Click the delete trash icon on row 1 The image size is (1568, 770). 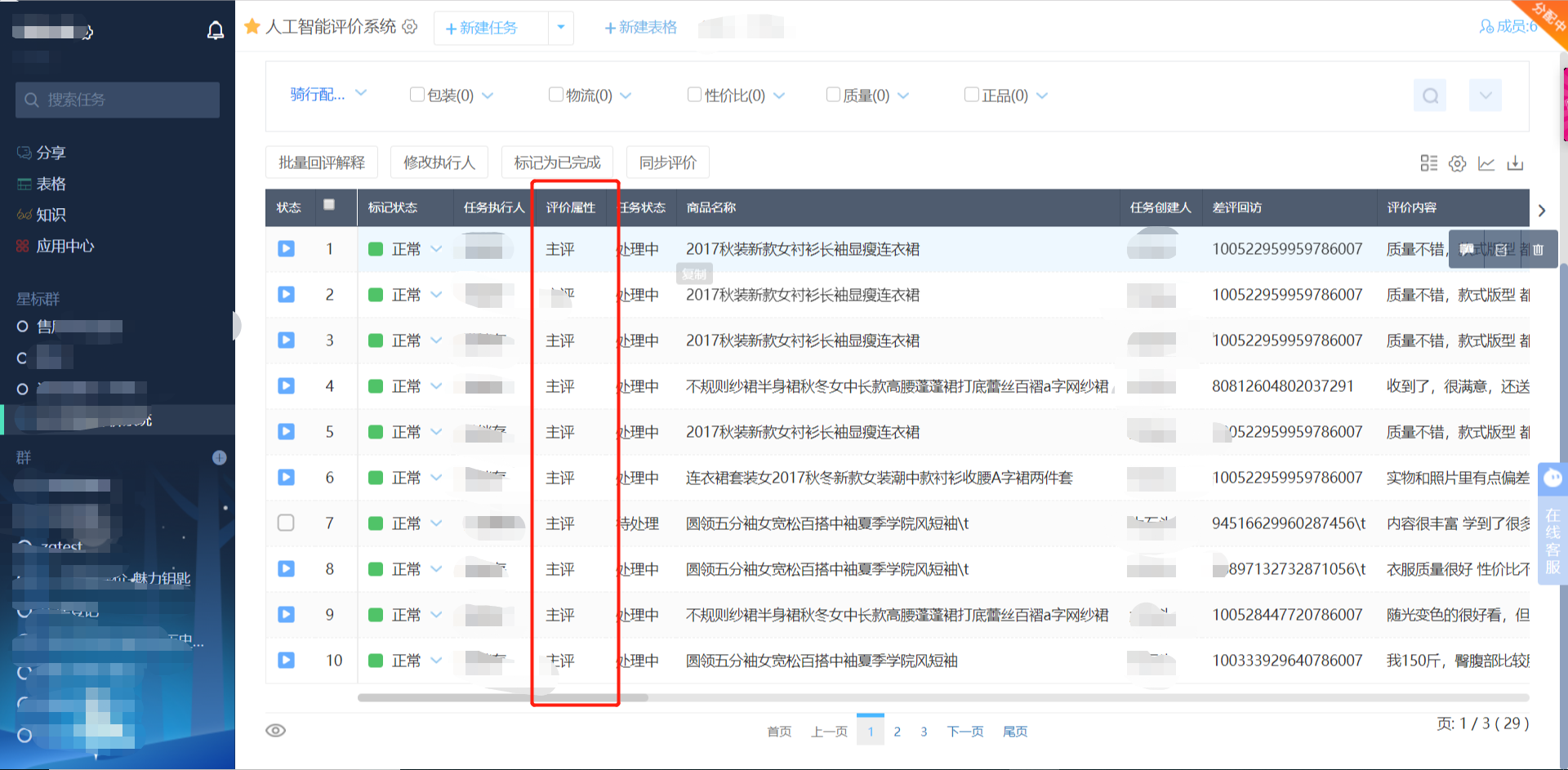(1538, 250)
